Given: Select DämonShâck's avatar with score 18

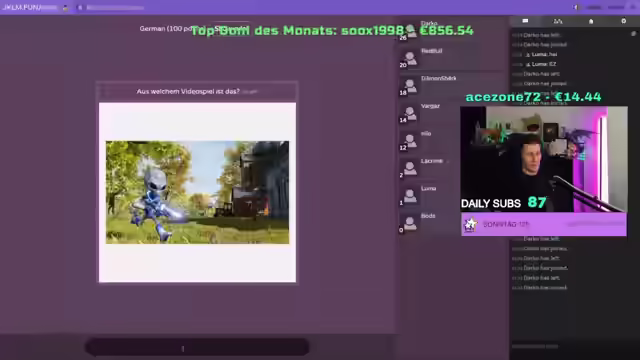Looking at the screenshot, I should pos(410,86).
